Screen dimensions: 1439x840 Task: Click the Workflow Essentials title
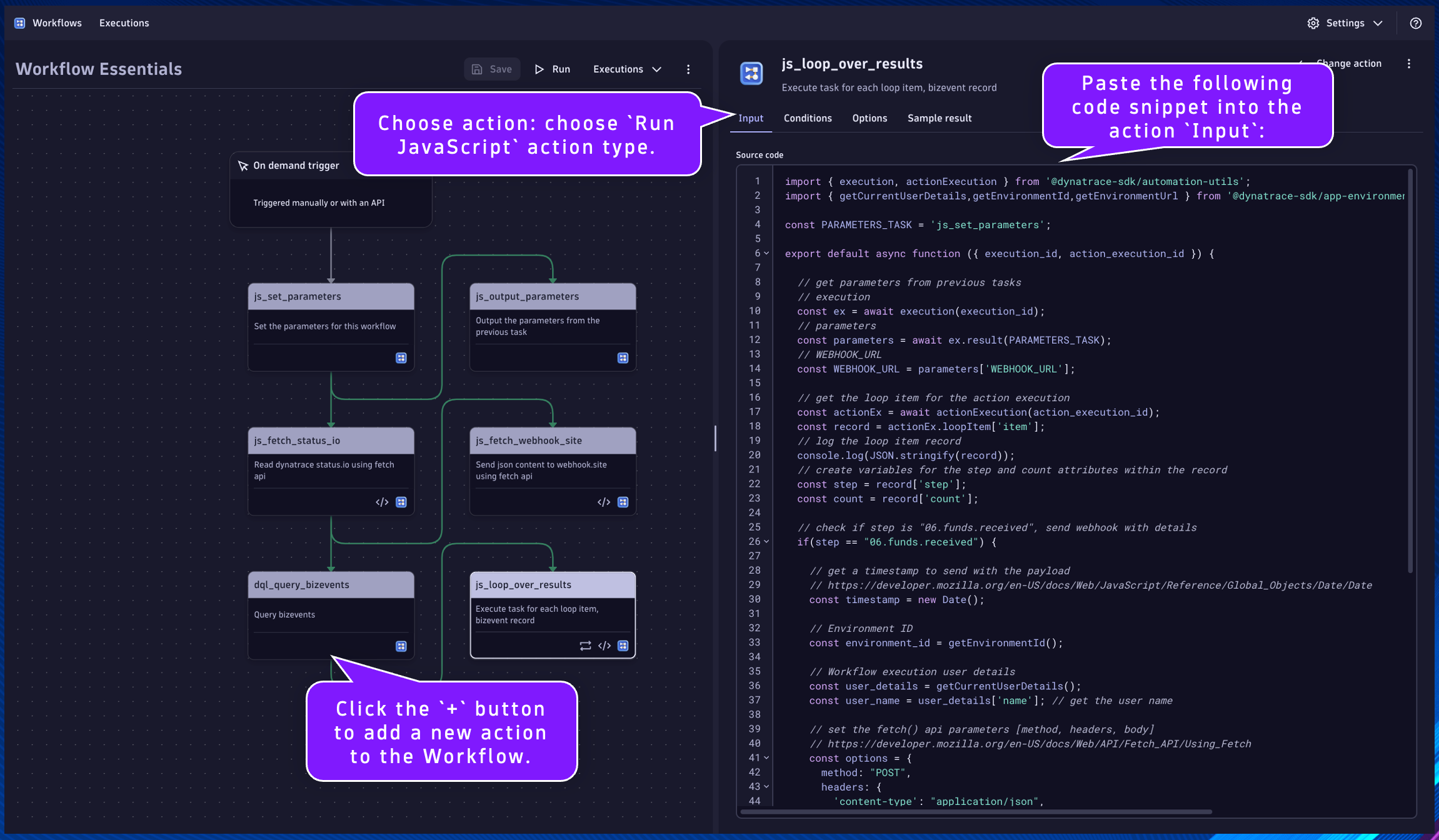pos(99,69)
